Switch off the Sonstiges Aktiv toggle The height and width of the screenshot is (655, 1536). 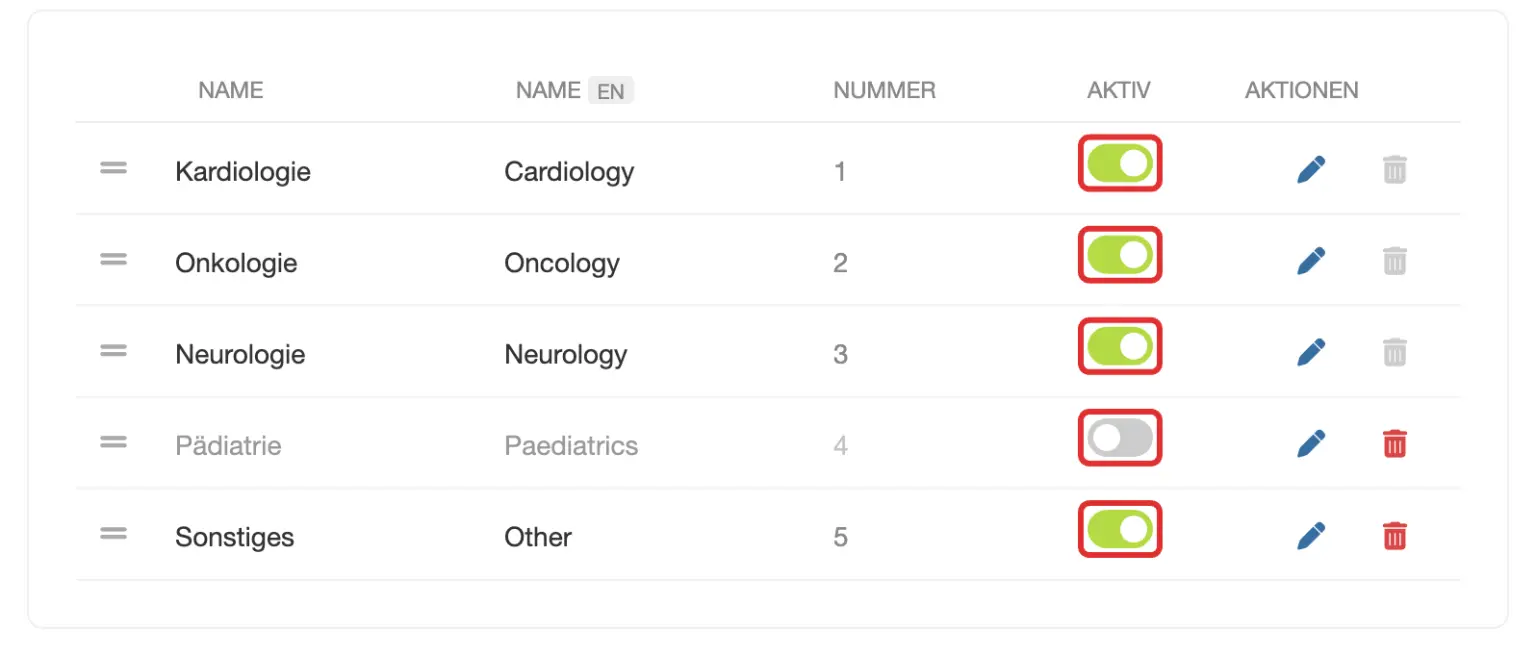click(1120, 529)
